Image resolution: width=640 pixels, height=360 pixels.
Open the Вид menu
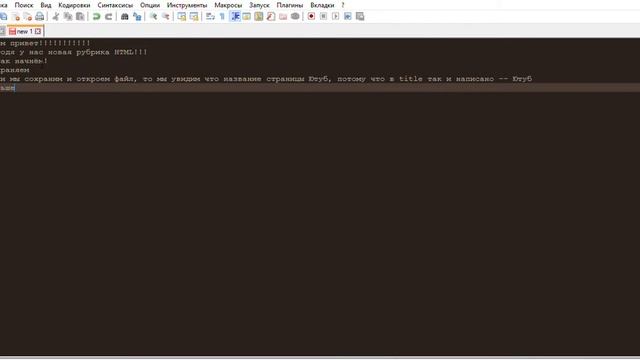pyautogui.click(x=46, y=5)
